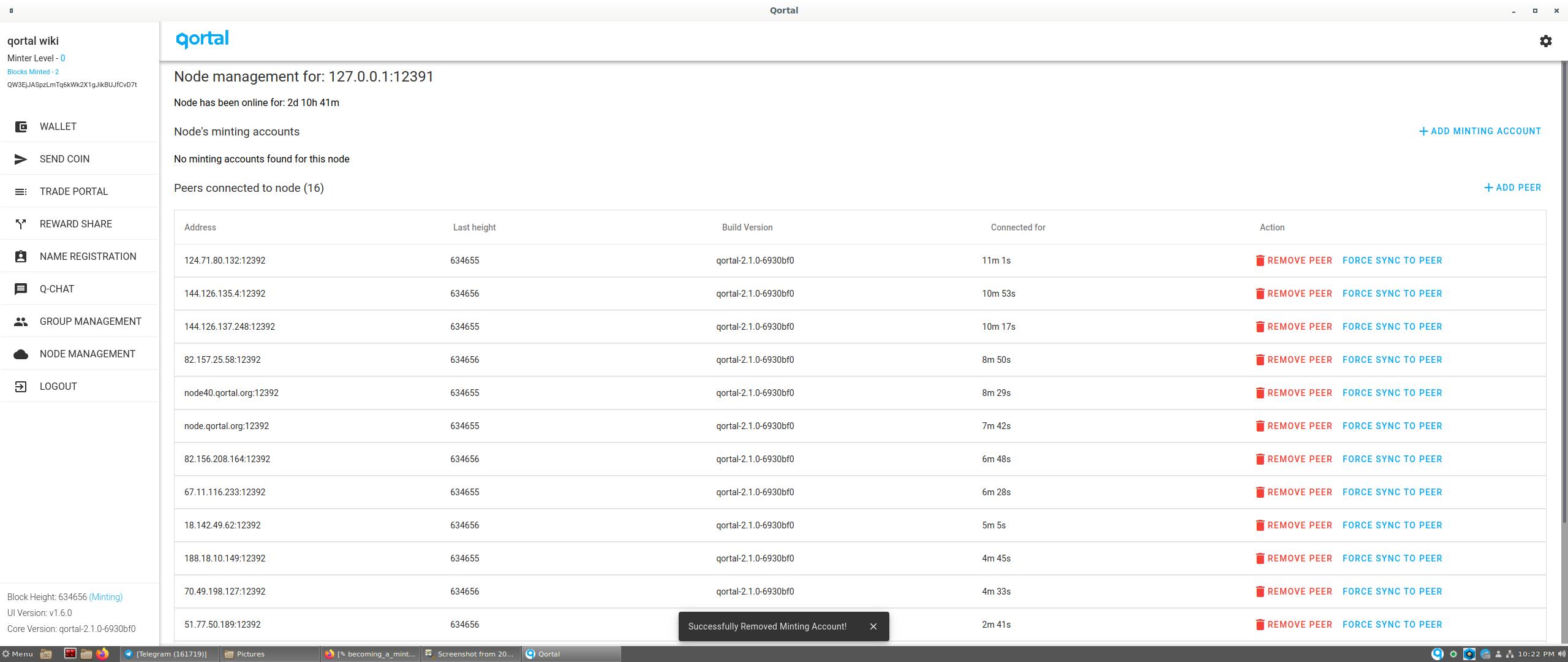Click the page vertical scrollbar
This screenshot has width=1568, height=662.
coord(1564,291)
